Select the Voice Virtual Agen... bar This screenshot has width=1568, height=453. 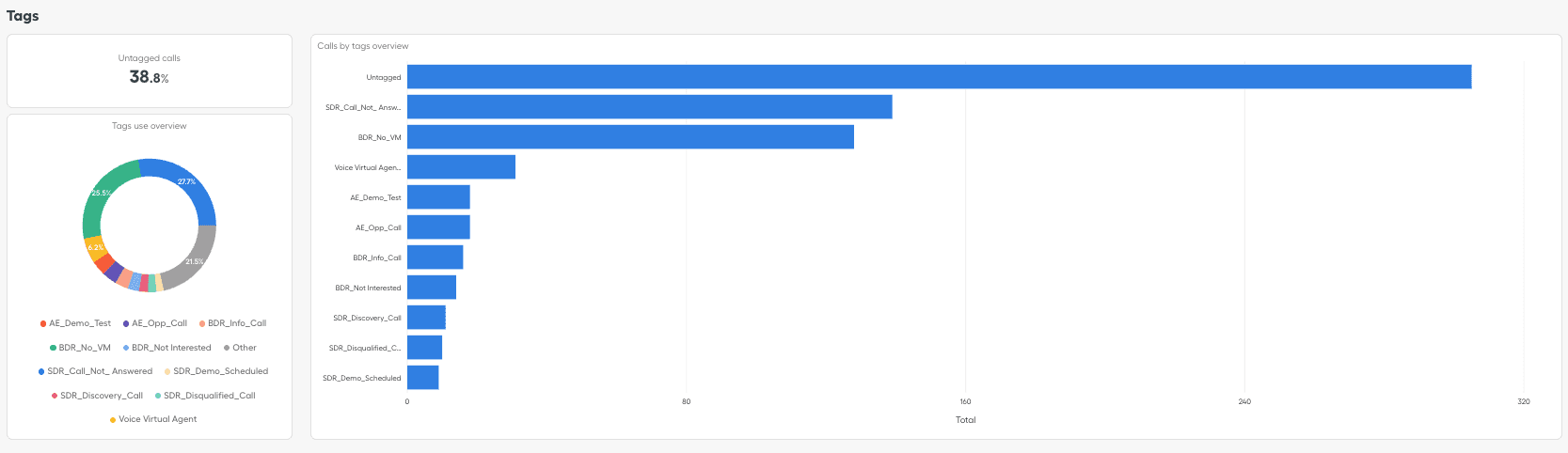pos(461,167)
